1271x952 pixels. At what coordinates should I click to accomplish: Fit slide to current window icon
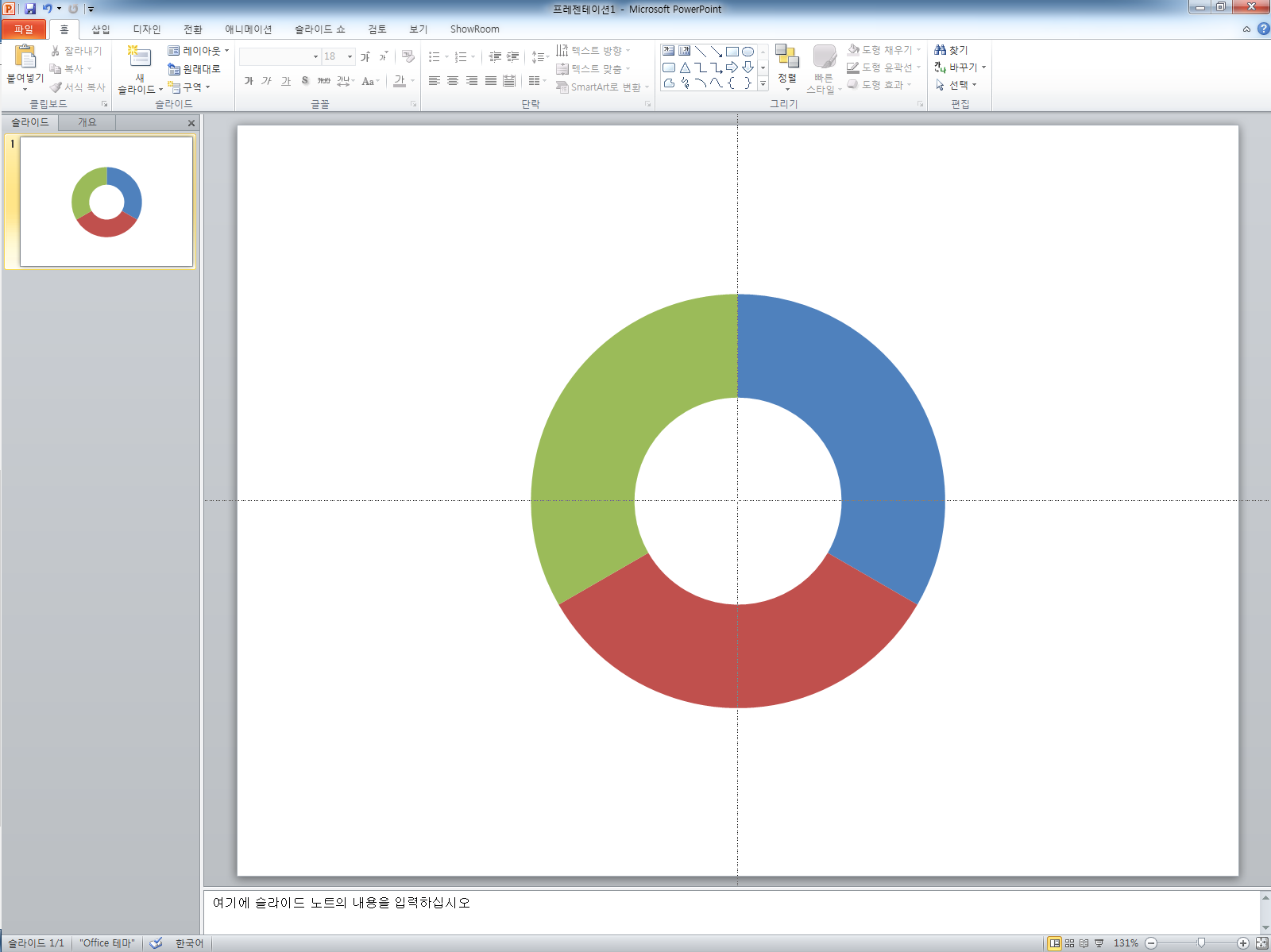point(1261,943)
